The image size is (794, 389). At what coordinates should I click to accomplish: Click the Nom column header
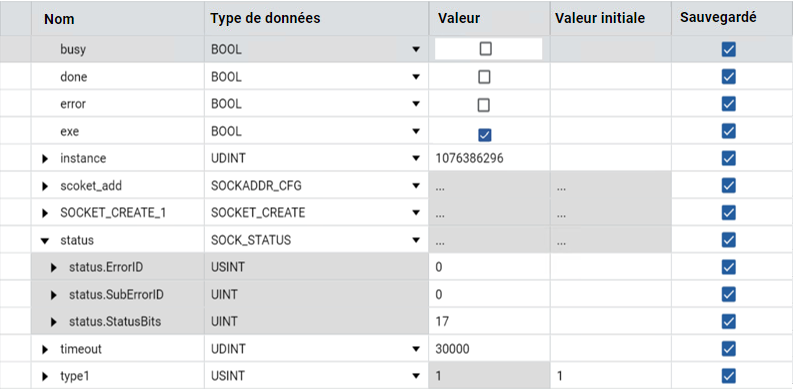(x=59, y=19)
